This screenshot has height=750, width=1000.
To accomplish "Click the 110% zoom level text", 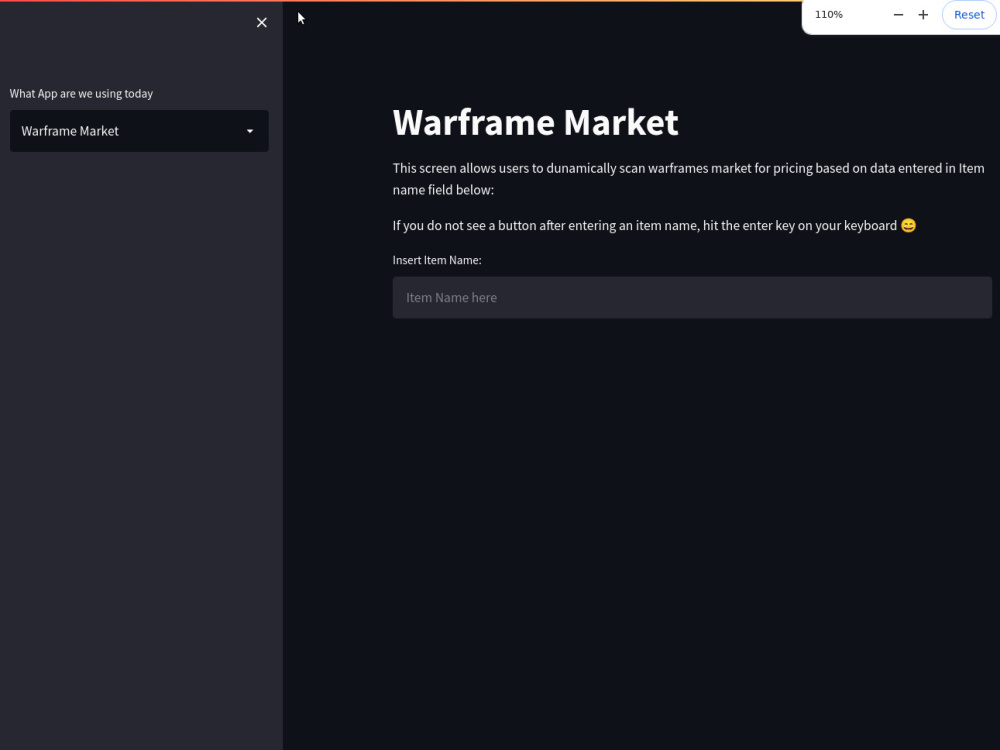I will point(828,15).
